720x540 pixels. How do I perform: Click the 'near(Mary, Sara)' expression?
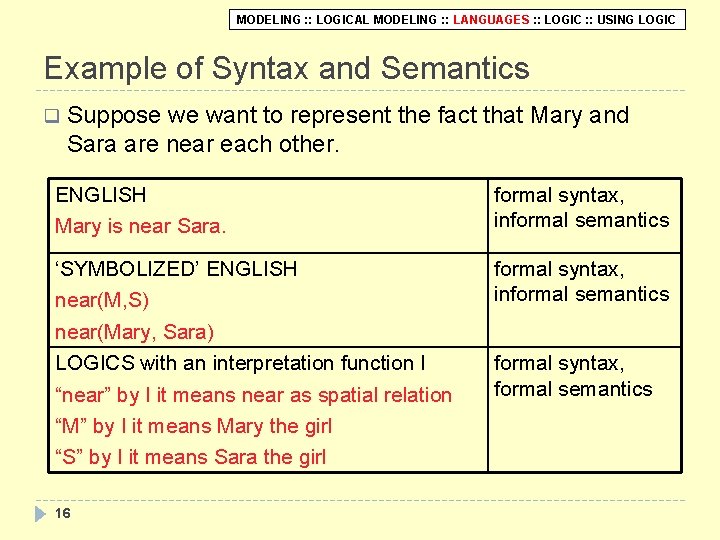point(135,332)
